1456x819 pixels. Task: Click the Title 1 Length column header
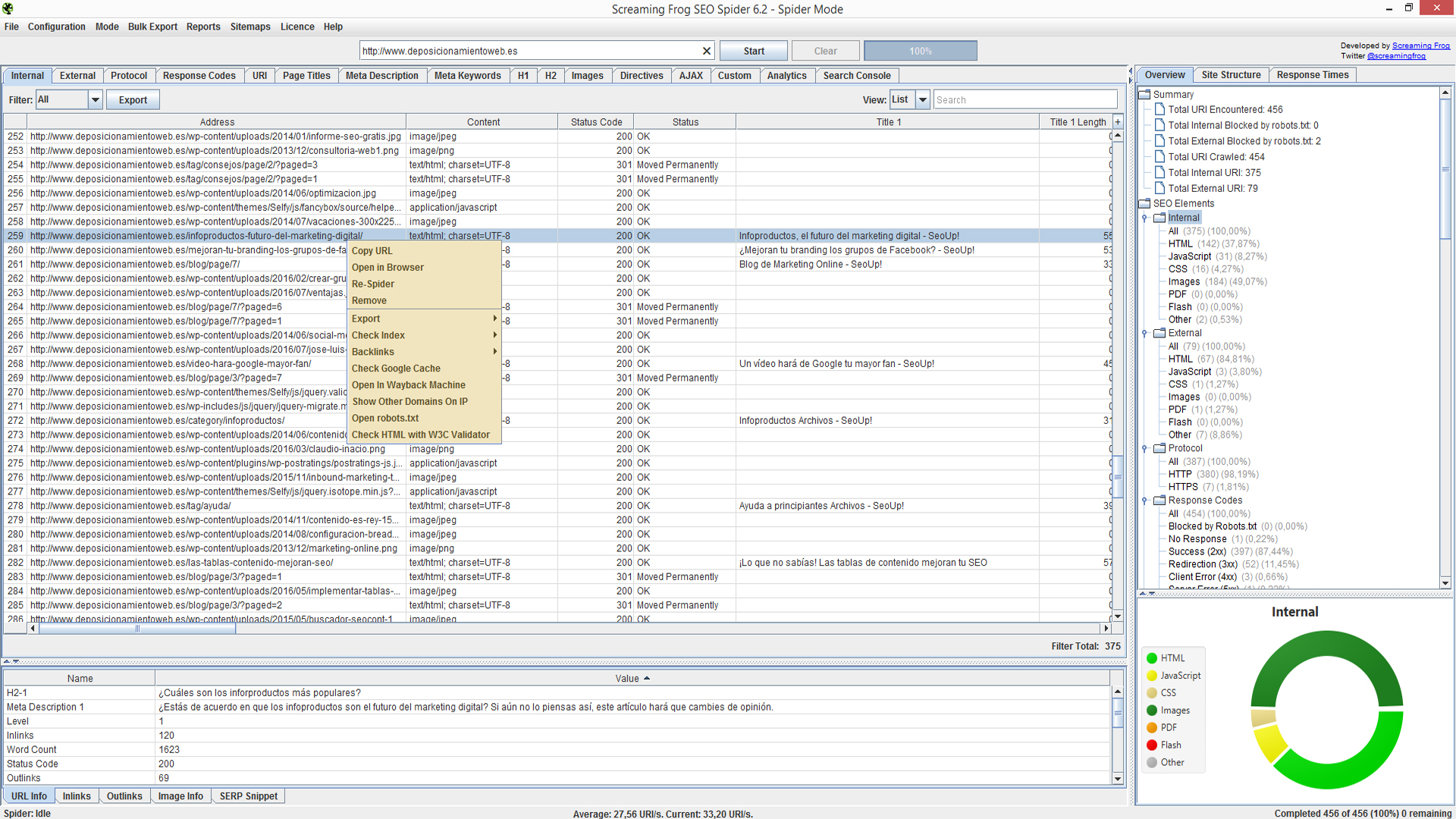click(1077, 122)
